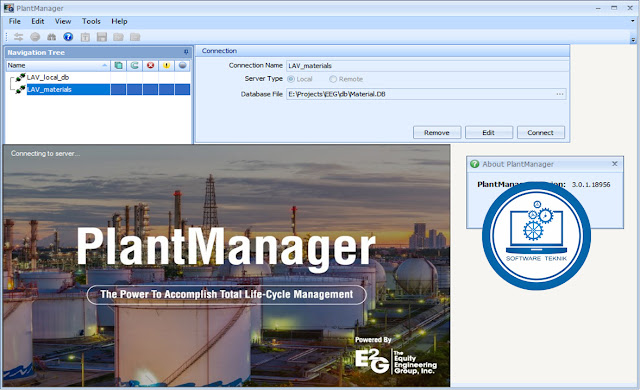The image size is (640, 390).
Task: Click the Remove connection button
Action: [x=437, y=133]
